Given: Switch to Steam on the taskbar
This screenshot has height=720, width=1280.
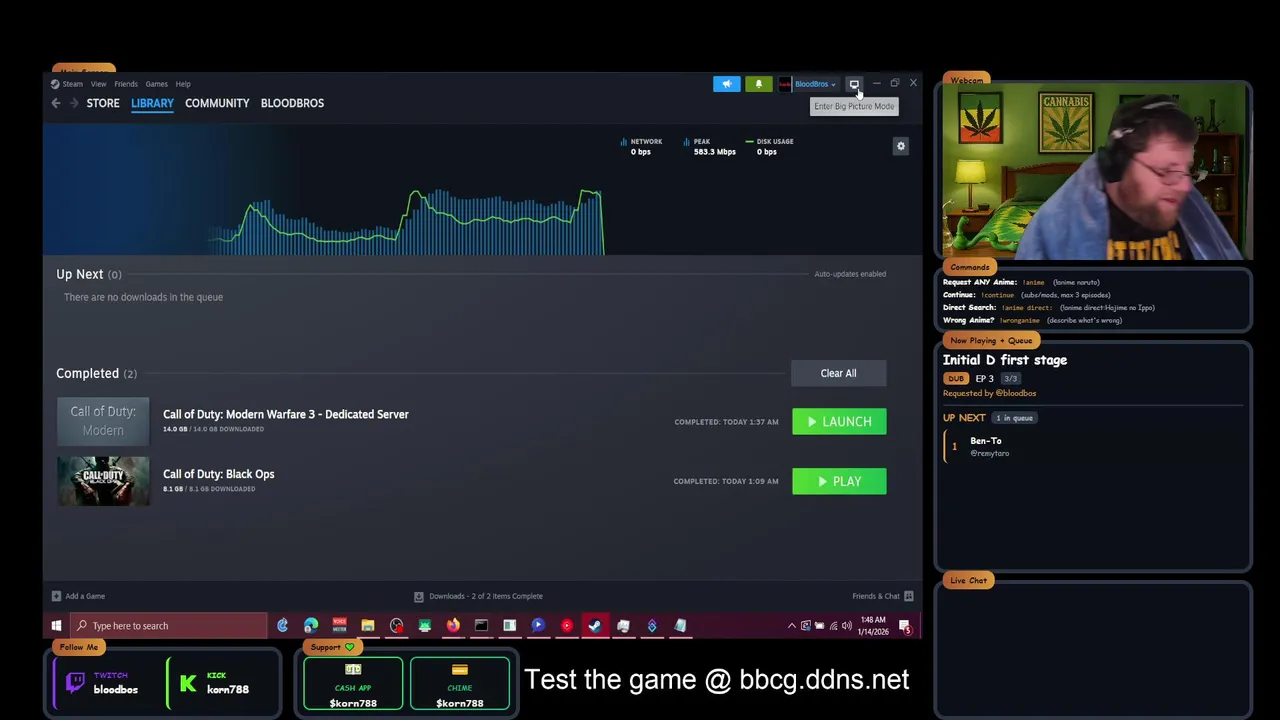Looking at the screenshot, I should tap(595, 626).
